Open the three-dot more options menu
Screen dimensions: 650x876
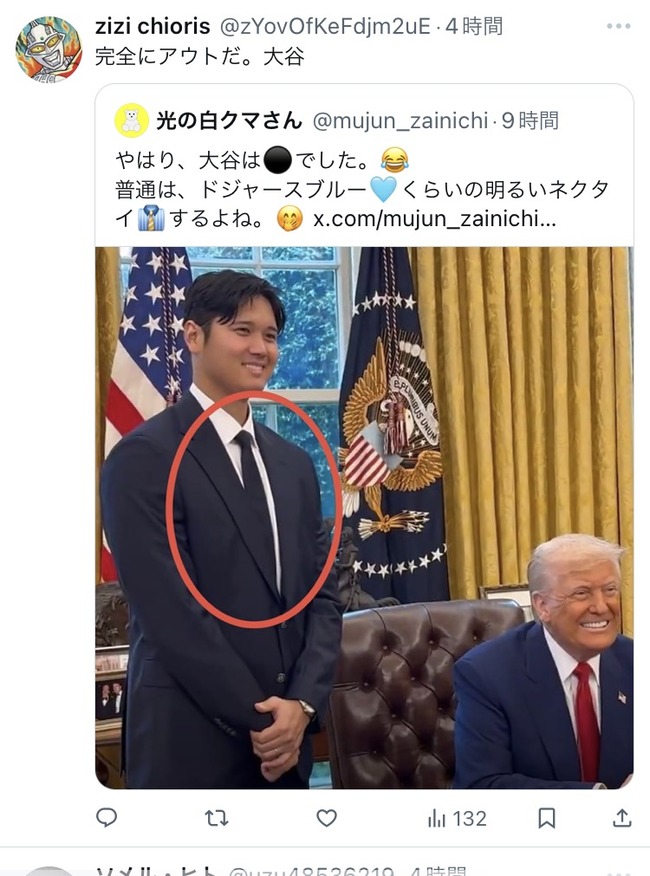pos(618,26)
